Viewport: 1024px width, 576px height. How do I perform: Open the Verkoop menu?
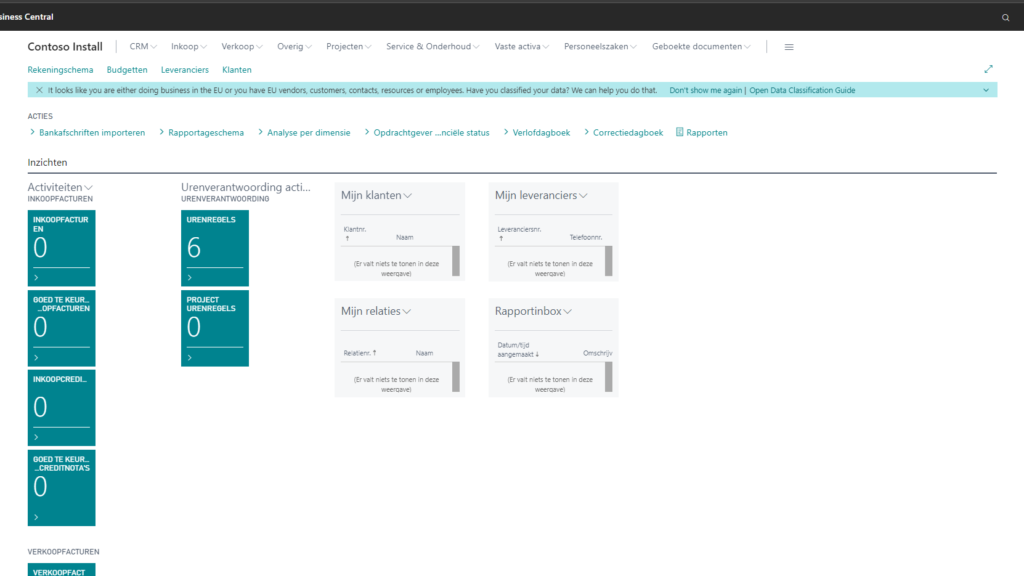[243, 47]
